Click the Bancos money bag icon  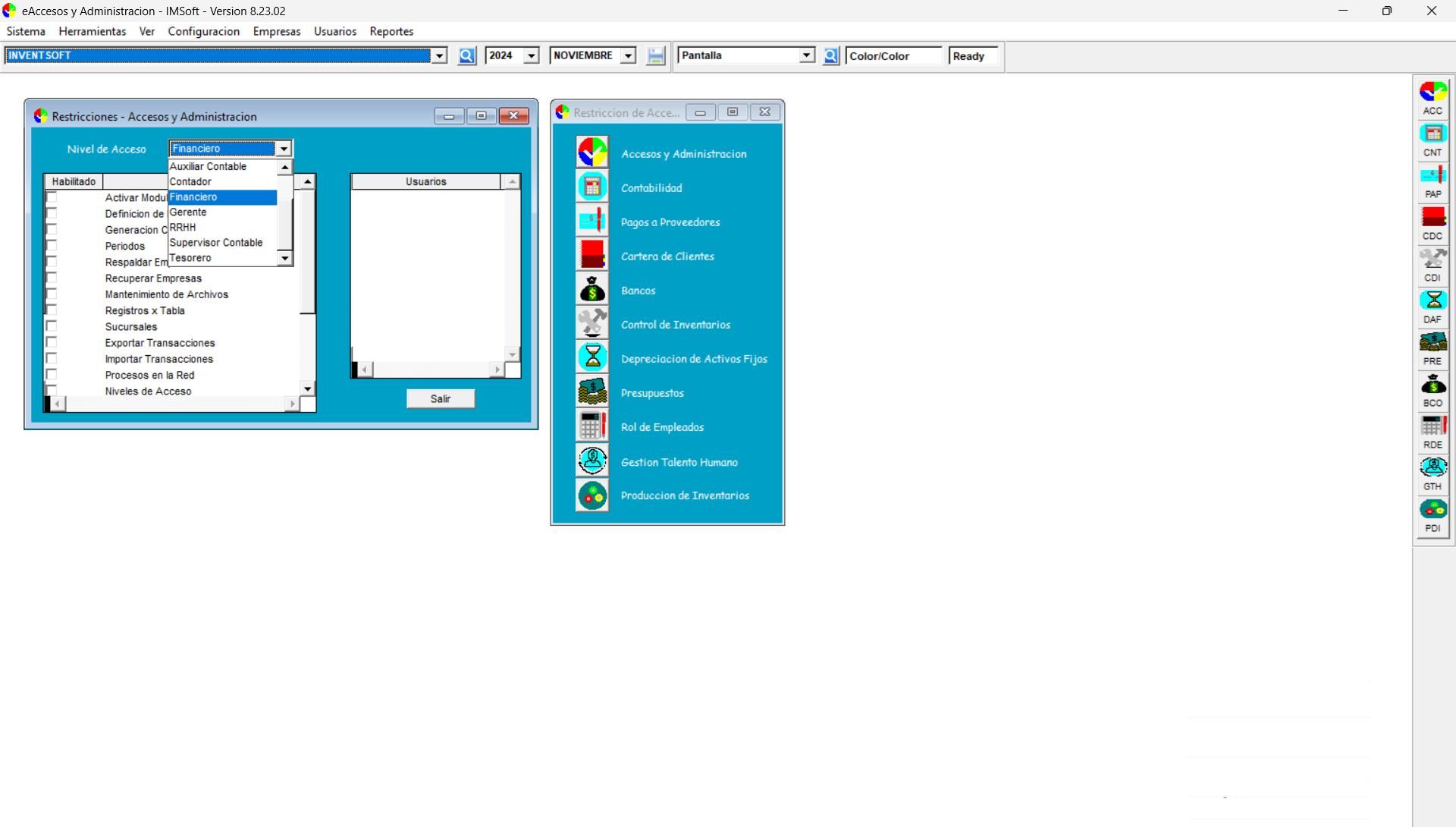pyautogui.click(x=592, y=289)
